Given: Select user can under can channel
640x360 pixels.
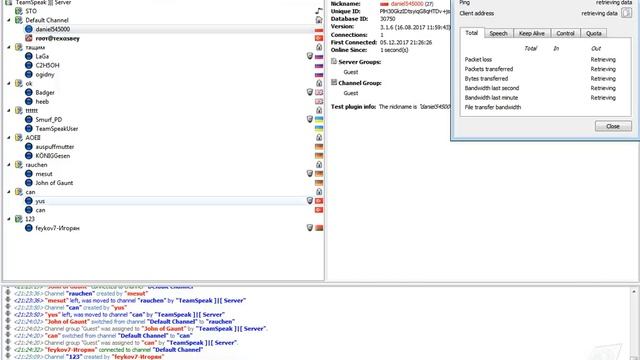Looking at the screenshot, I should click(40, 210).
